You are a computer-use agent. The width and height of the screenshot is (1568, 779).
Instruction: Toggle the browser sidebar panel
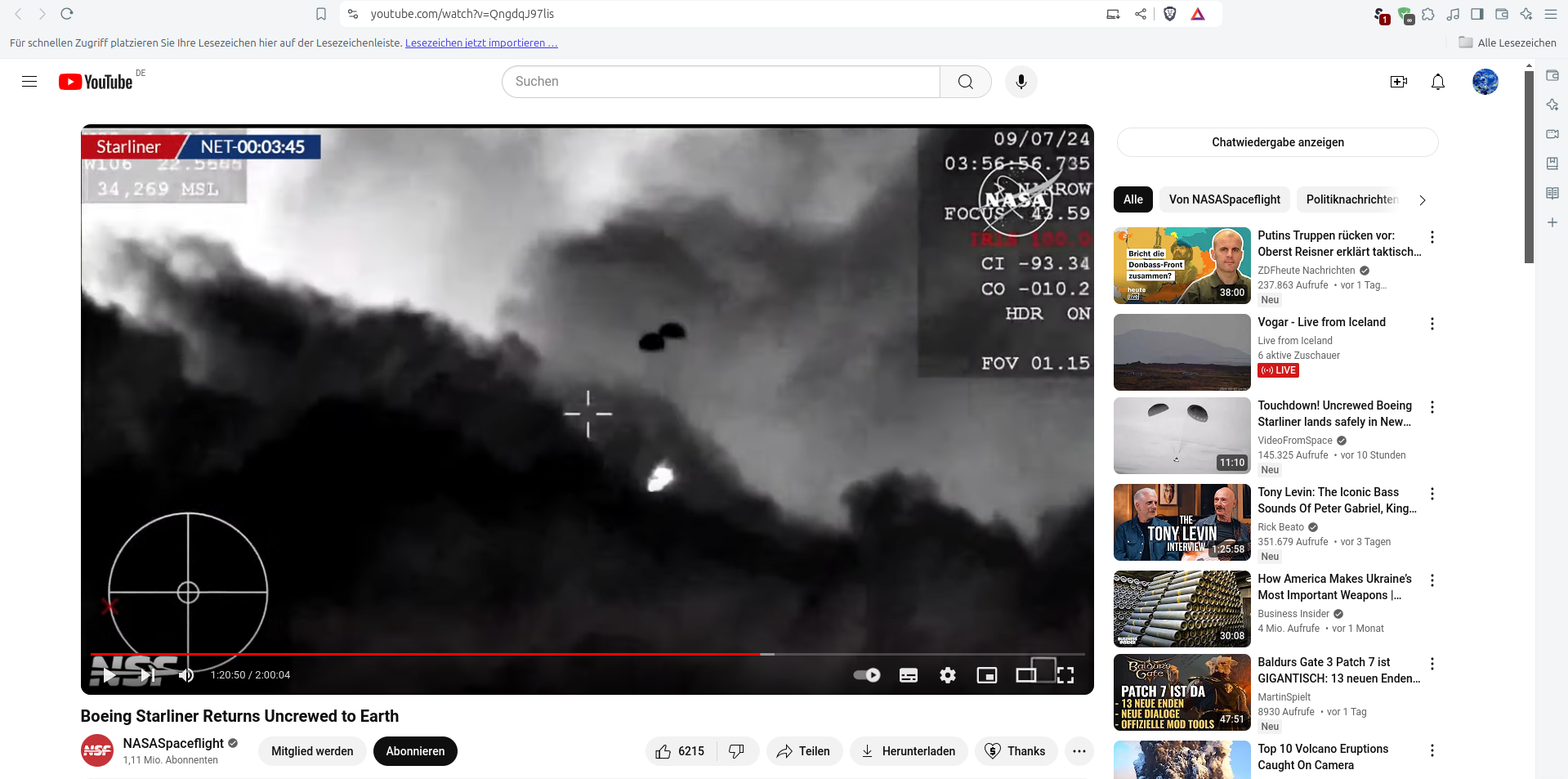1476,14
